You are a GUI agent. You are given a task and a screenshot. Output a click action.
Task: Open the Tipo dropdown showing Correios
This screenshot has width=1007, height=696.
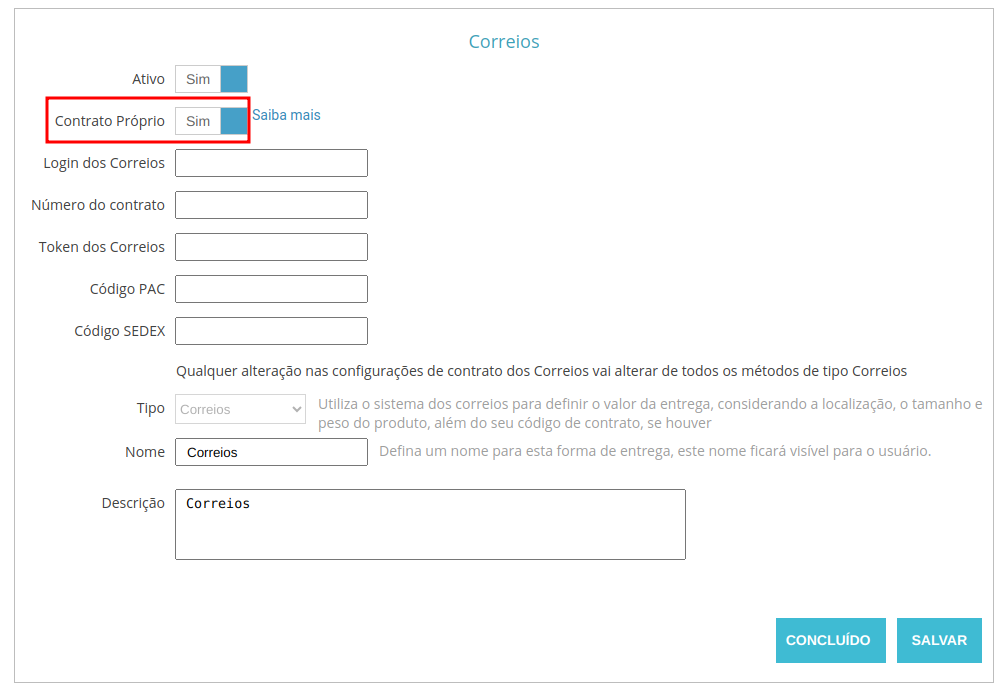pyautogui.click(x=240, y=409)
